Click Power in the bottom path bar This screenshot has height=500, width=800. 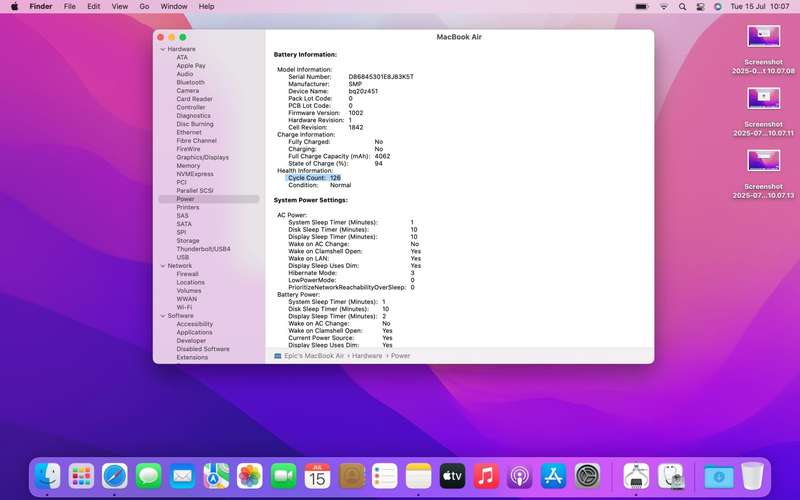tap(401, 356)
